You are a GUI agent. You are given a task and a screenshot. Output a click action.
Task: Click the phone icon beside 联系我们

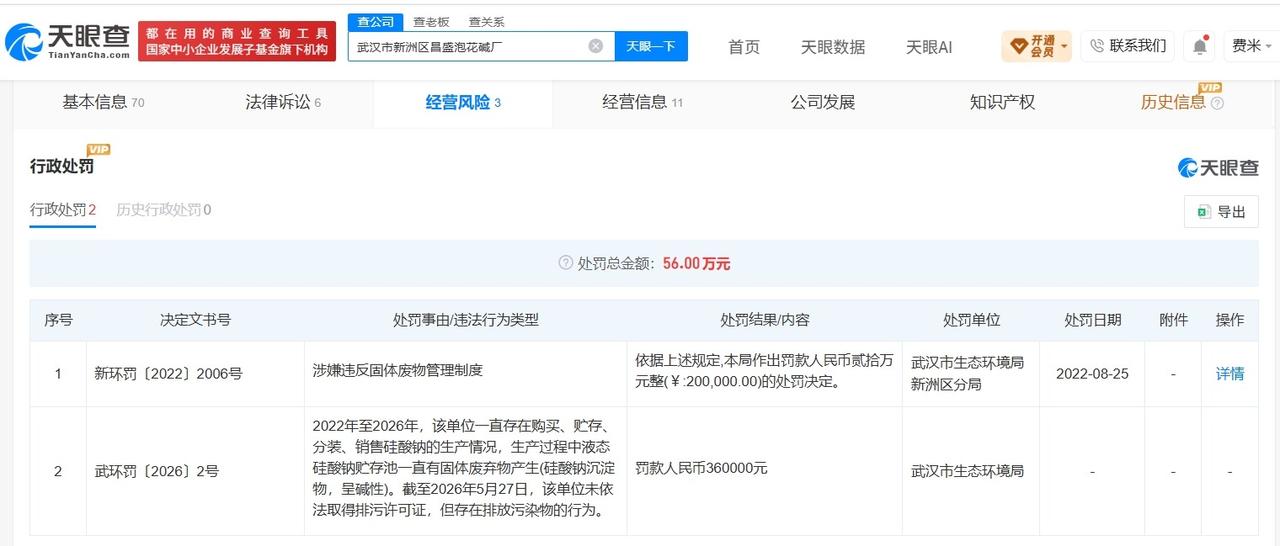(1096, 46)
